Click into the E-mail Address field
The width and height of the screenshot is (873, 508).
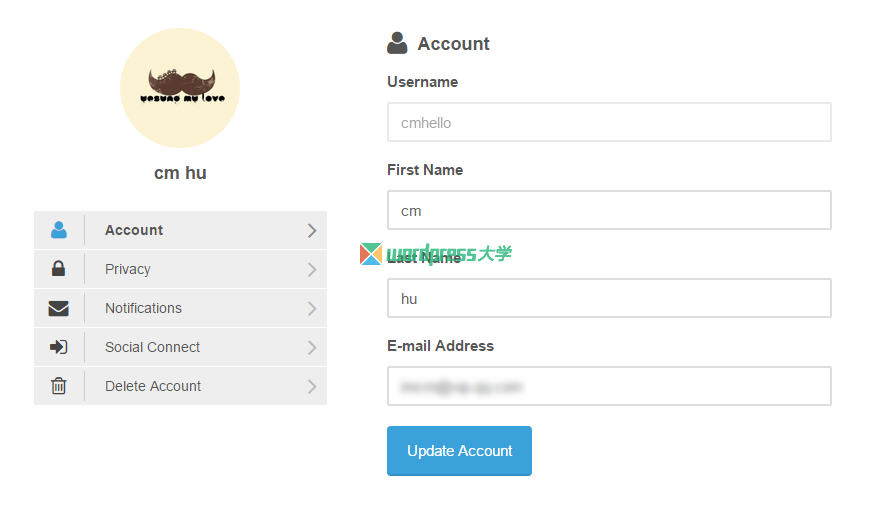point(609,386)
